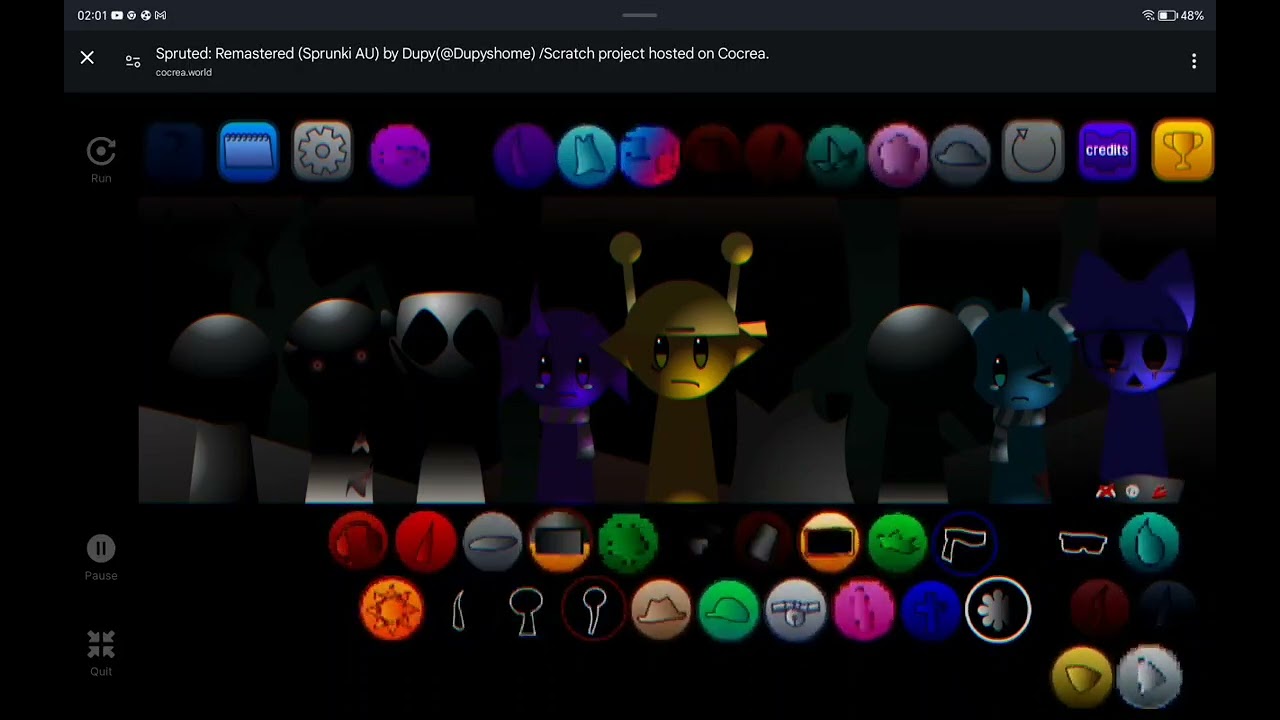This screenshot has height=720, width=1280.
Task: Open the gold trophy achievements
Action: click(x=1183, y=151)
